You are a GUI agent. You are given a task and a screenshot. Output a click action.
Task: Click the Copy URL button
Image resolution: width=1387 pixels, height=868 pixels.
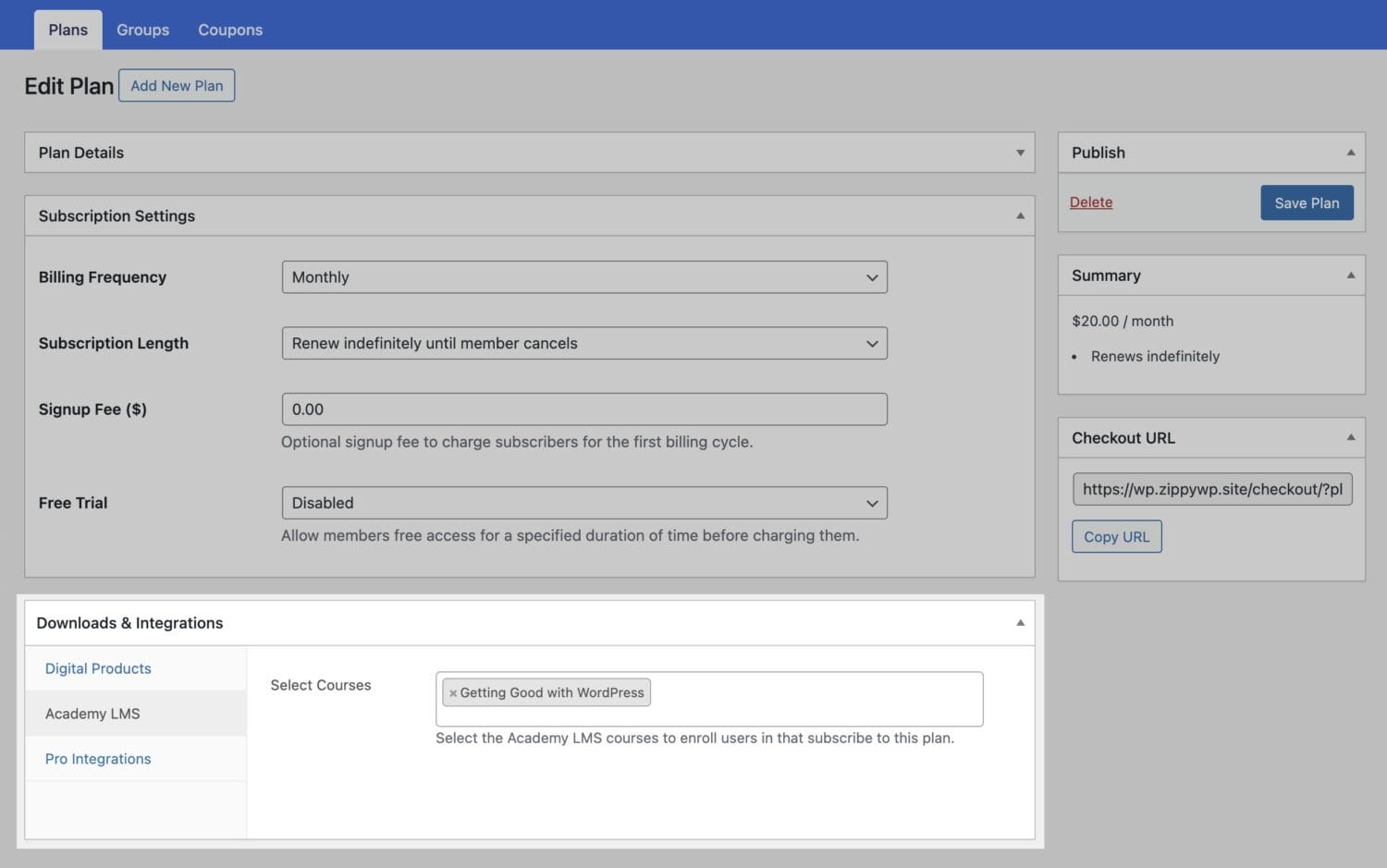[1116, 537]
